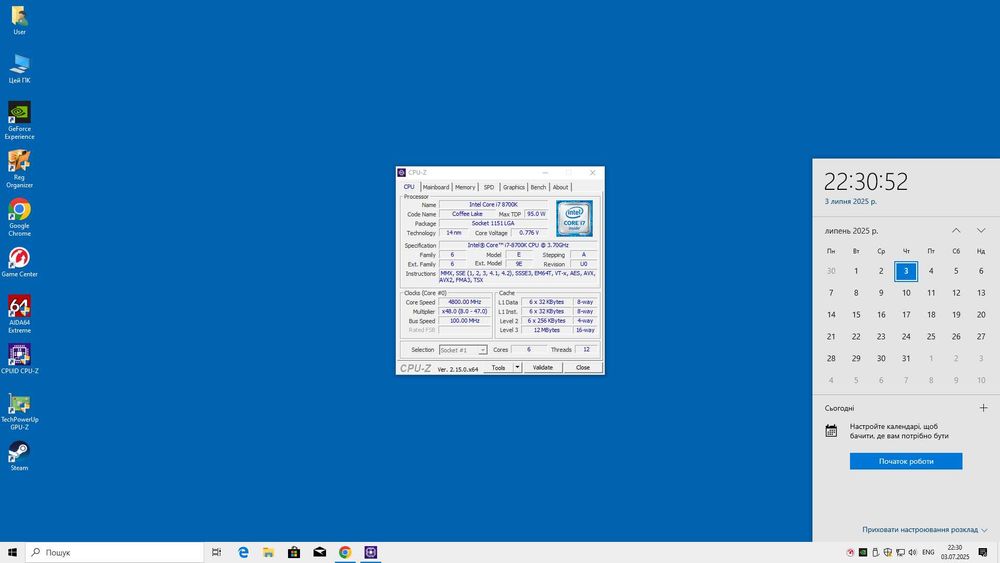Click the NVIDIA tray icon
This screenshot has height=563, width=1000.
(x=863, y=552)
